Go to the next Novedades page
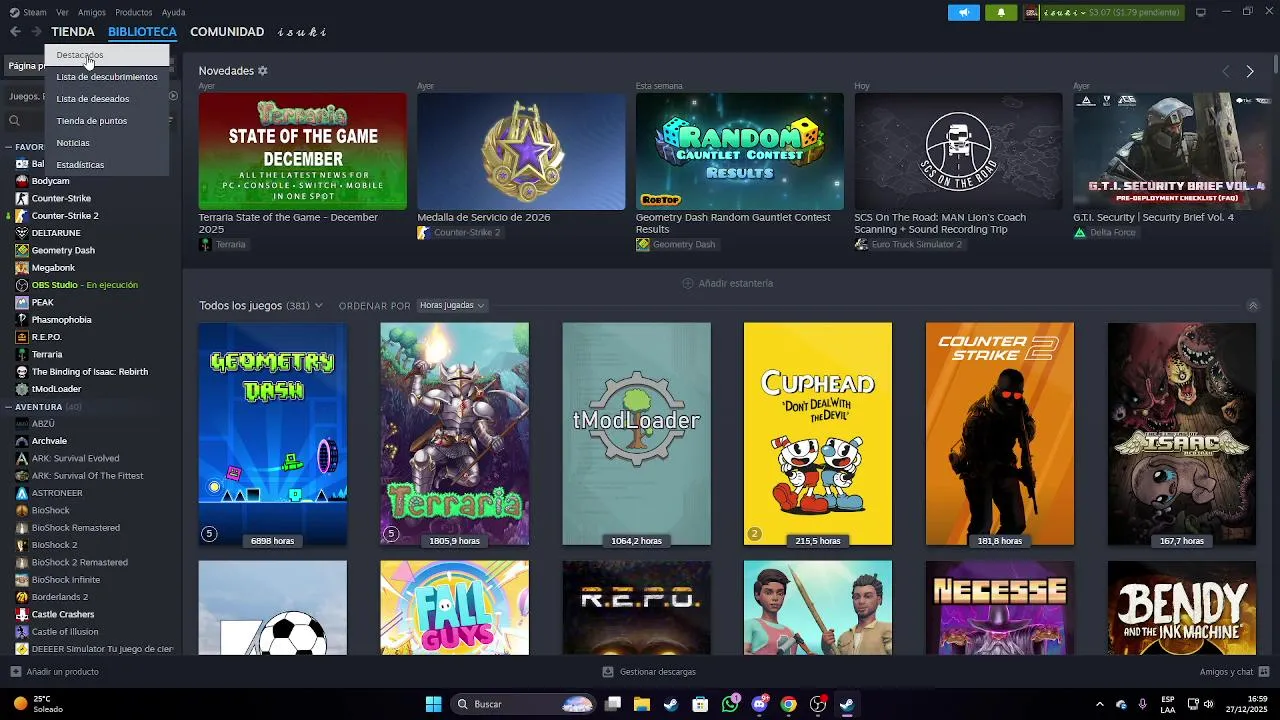Image resolution: width=1280 pixels, height=720 pixels. point(1250,71)
